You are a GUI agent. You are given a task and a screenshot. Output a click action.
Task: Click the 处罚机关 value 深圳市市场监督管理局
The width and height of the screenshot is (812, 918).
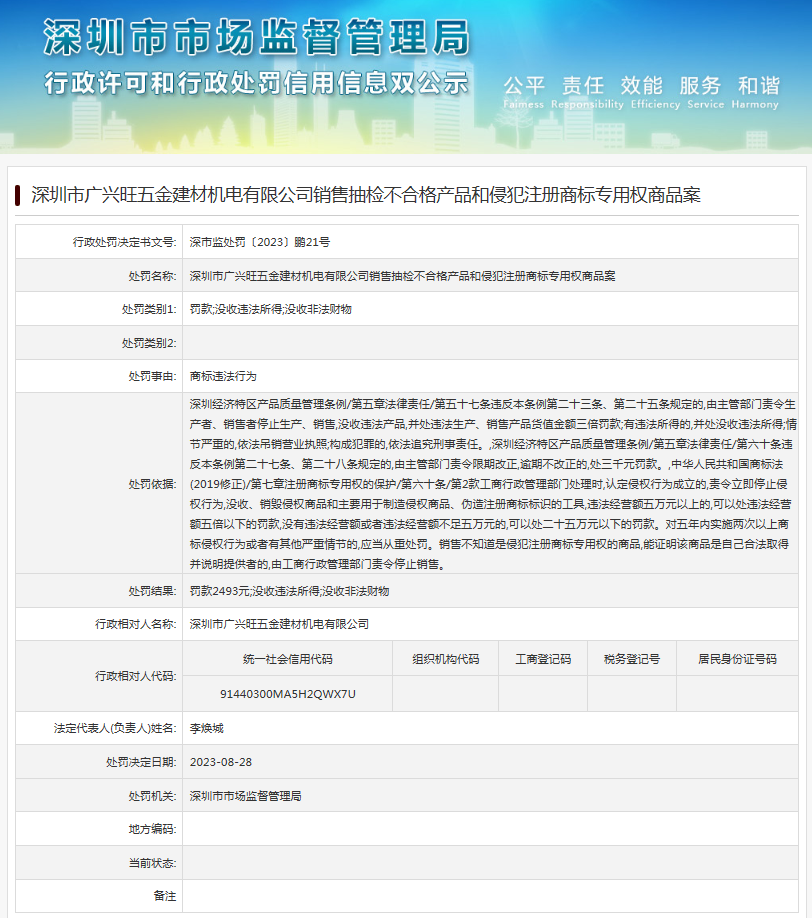(x=245, y=796)
